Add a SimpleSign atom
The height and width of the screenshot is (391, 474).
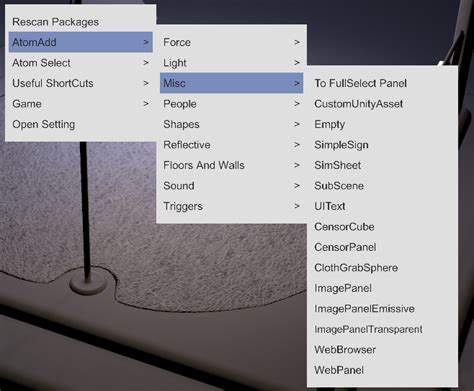382,145
